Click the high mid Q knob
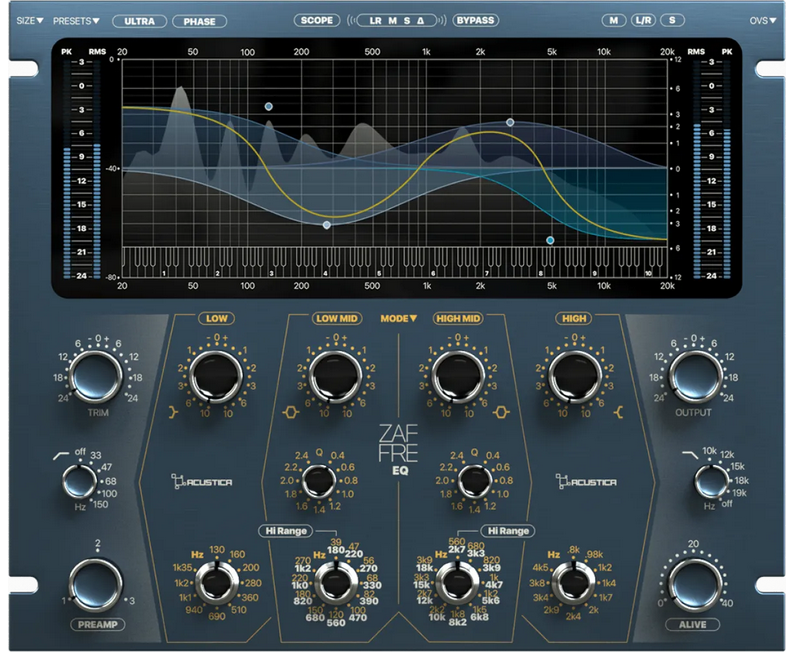 pyautogui.click(x=474, y=481)
